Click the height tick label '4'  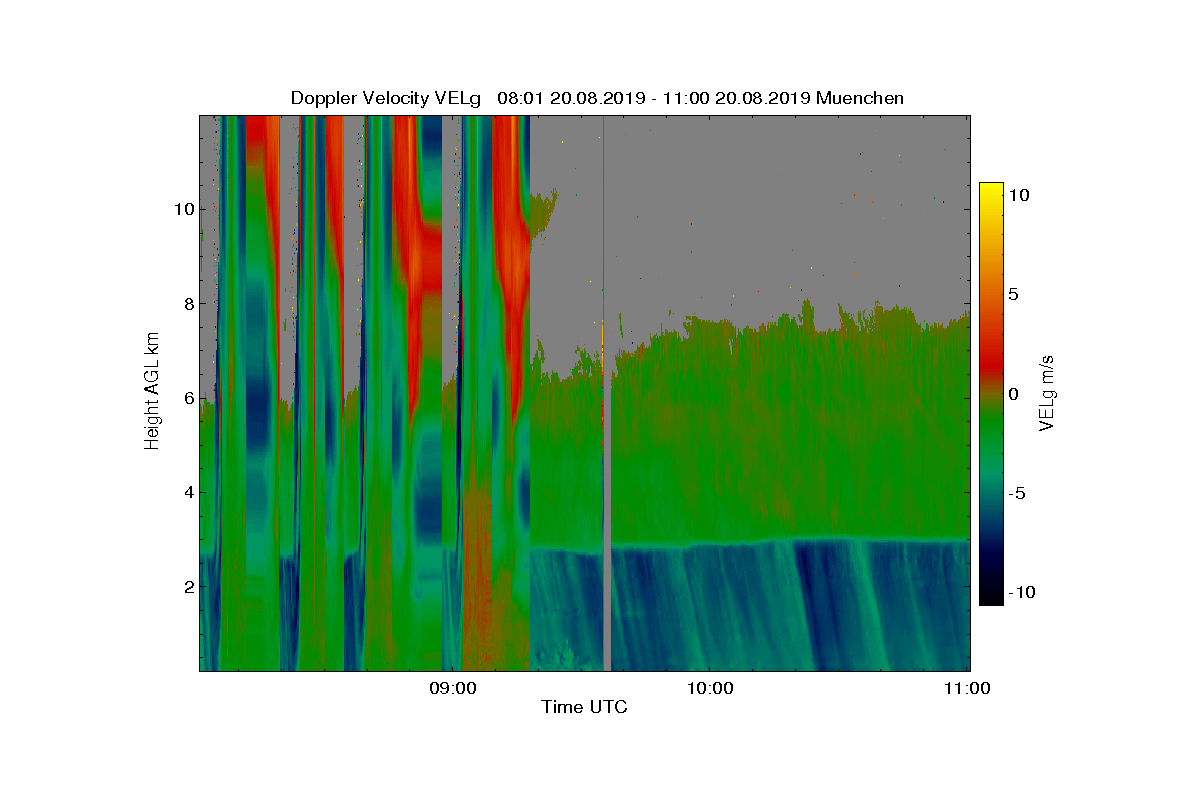coord(188,492)
